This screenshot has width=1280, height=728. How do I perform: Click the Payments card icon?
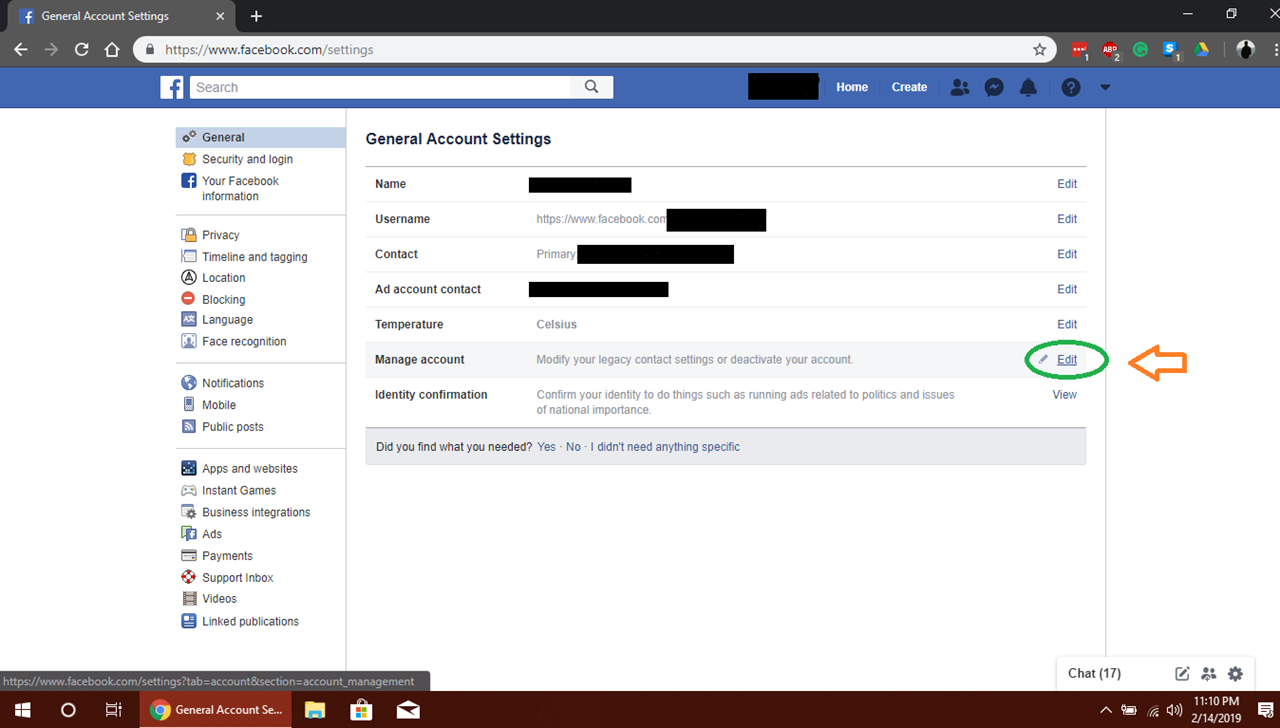(x=189, y=555)
